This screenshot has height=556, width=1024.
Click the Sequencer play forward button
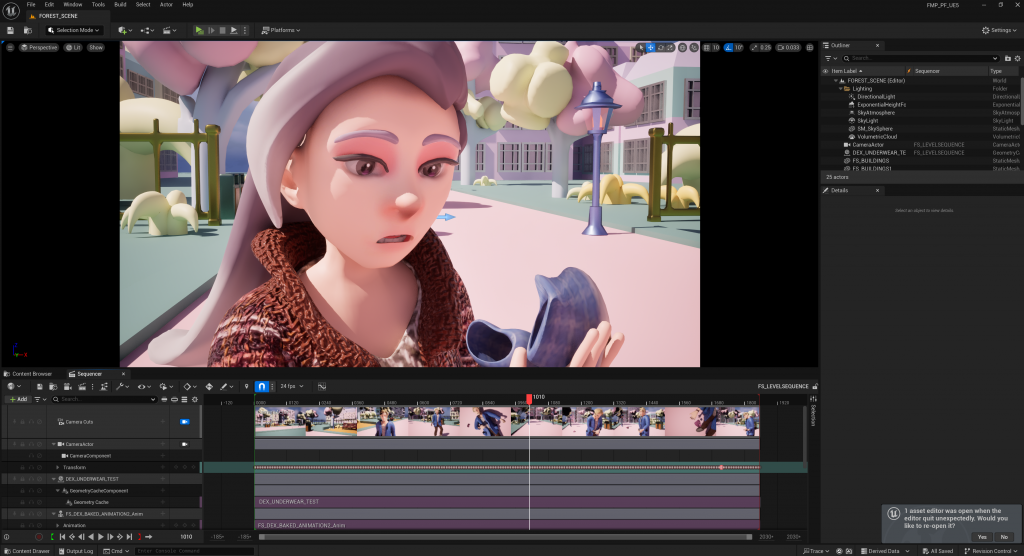tap(101, 537)
